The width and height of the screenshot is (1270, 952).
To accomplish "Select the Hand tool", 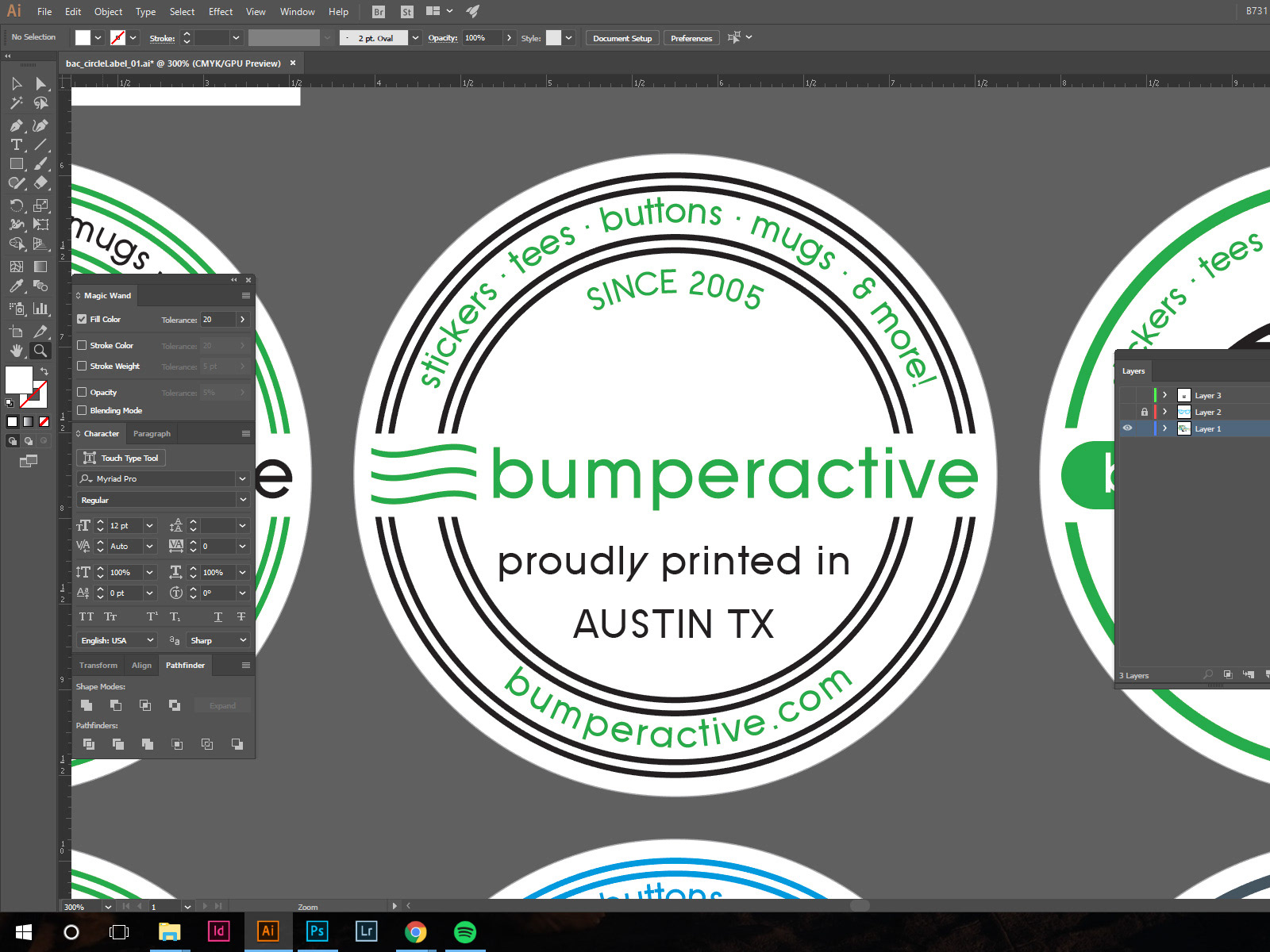I will coord(17,351).
